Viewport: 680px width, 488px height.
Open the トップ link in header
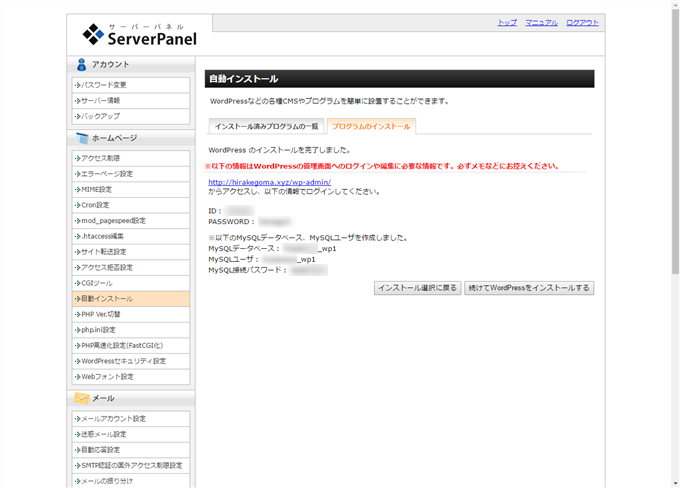(507, 22)
